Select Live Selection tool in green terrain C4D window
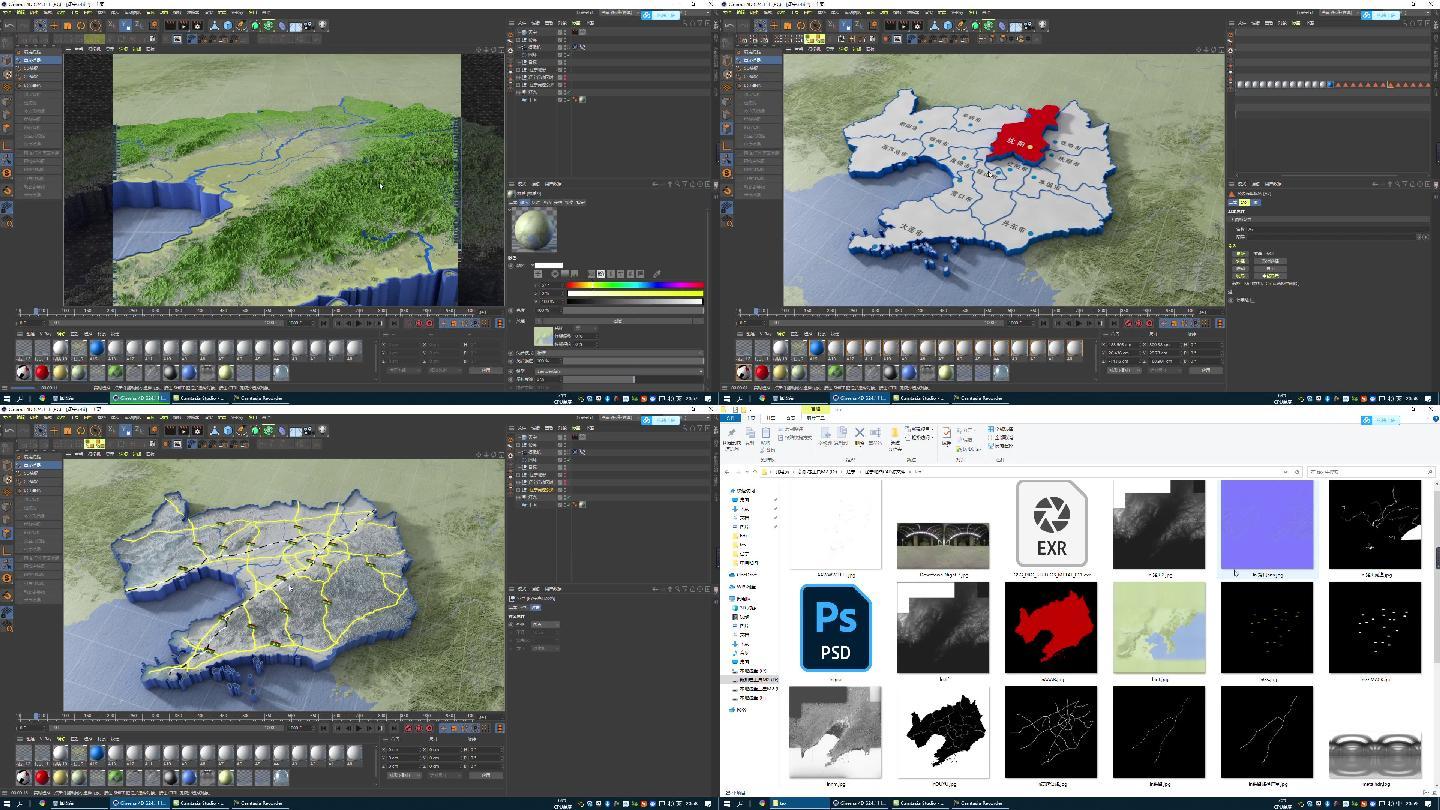 click(x=40, y=26)
